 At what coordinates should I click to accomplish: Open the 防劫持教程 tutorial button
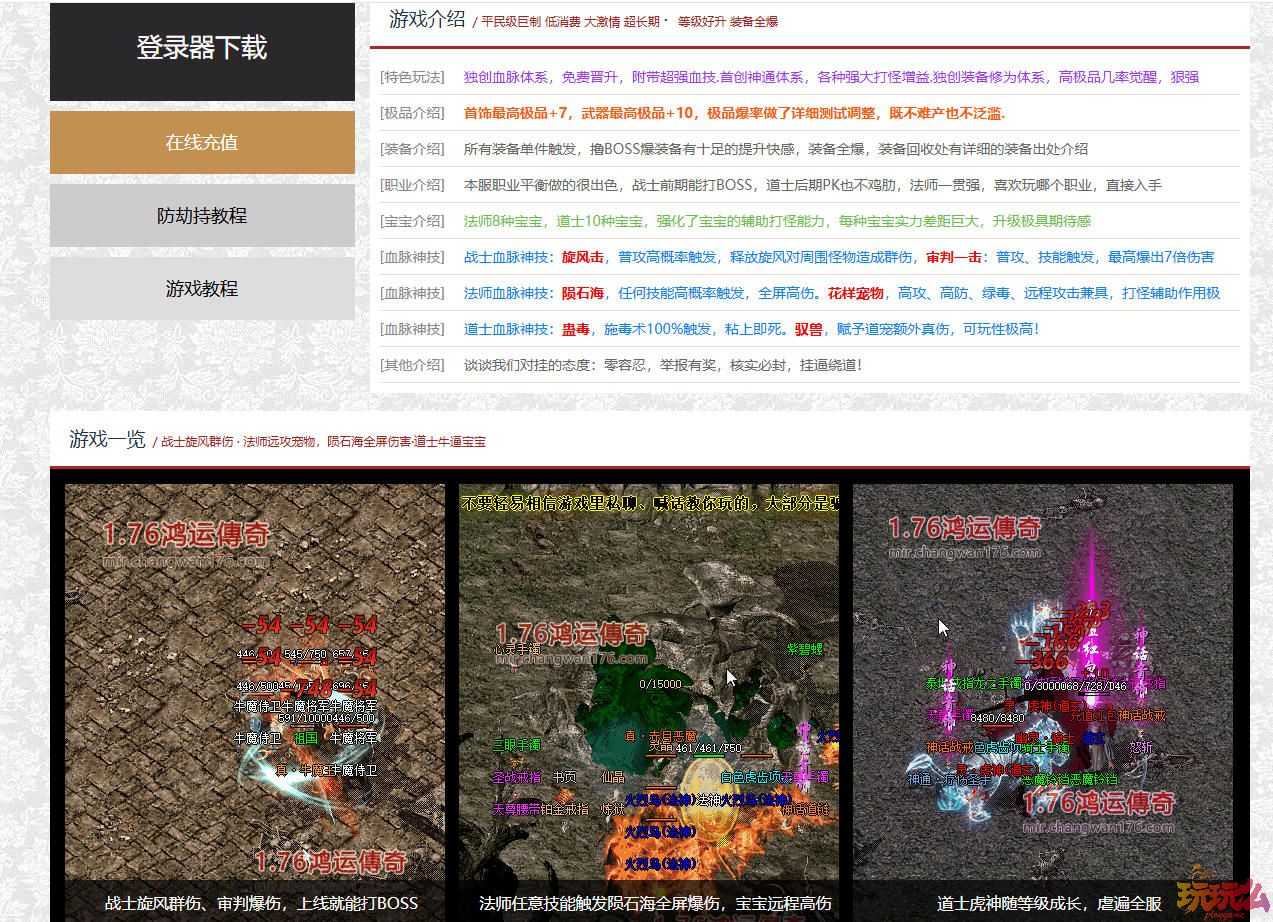tap(202, 215)
